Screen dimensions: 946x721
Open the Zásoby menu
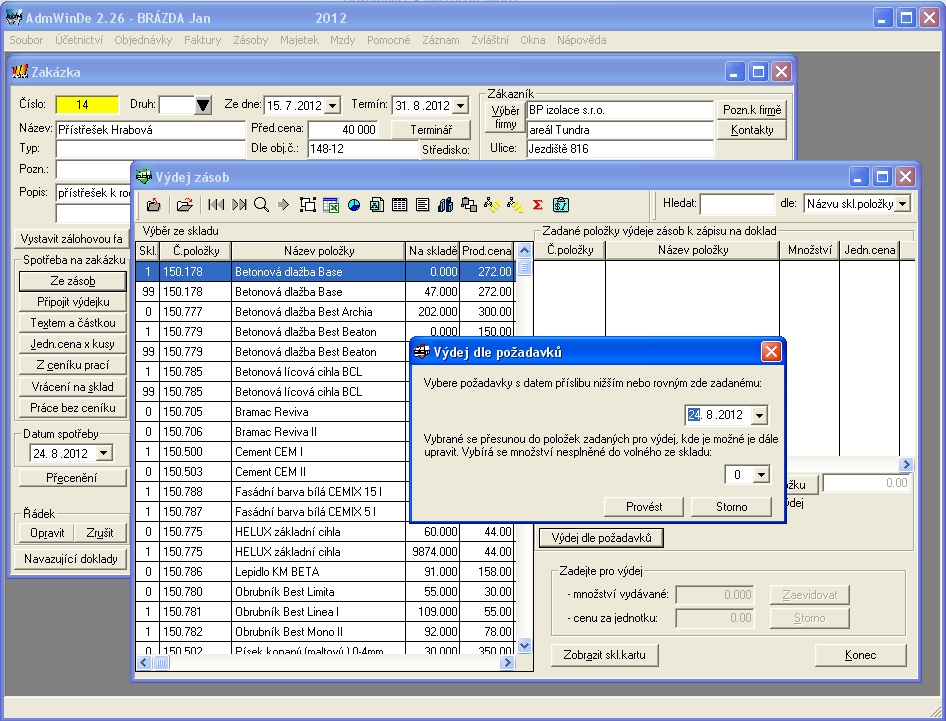pyautogui.click(x=250, y=40)
